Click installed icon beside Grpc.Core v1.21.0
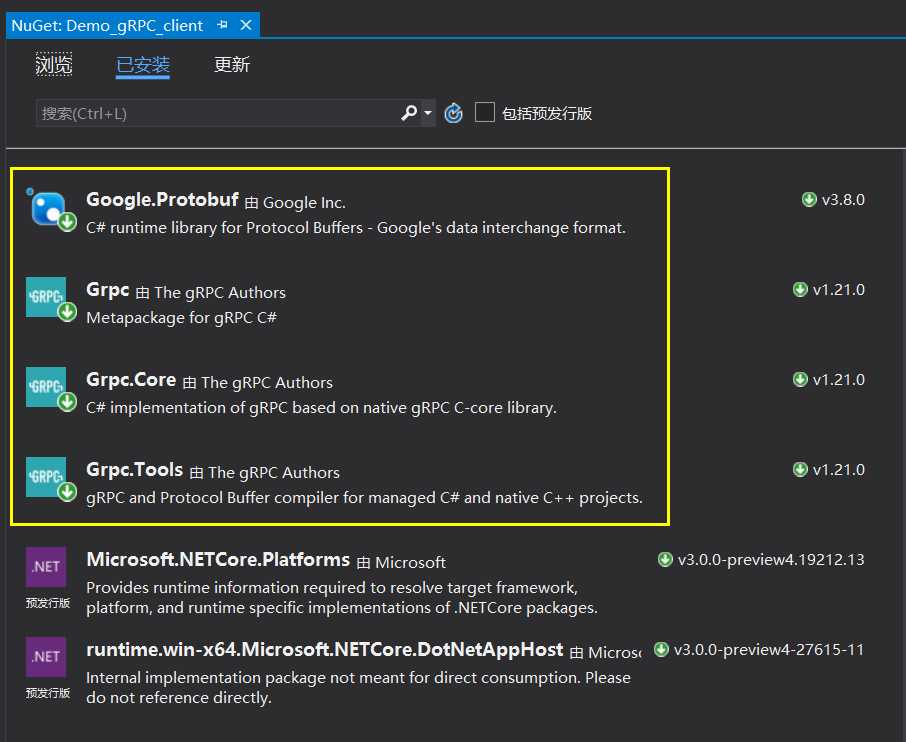Image resolution: width=906 pixels, height=742 pixels. [x=800, y=379]
